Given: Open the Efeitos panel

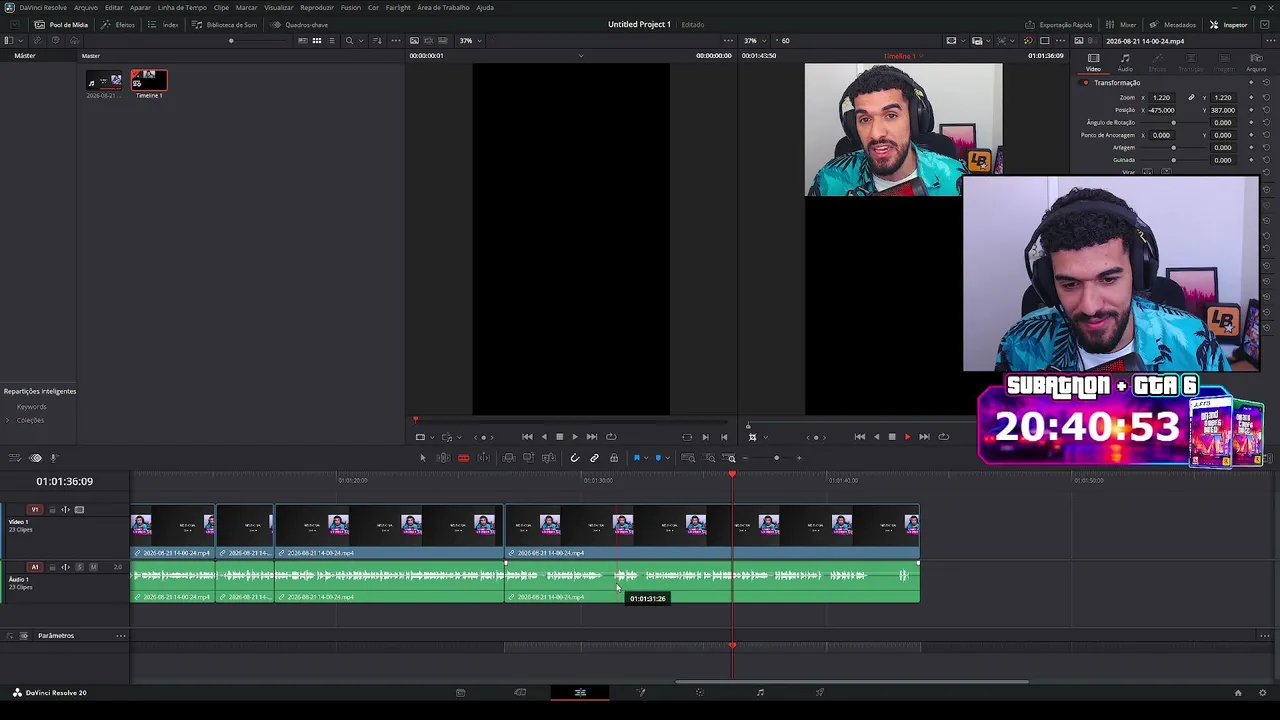Looking at the screenshot, I should click(118, 24).
